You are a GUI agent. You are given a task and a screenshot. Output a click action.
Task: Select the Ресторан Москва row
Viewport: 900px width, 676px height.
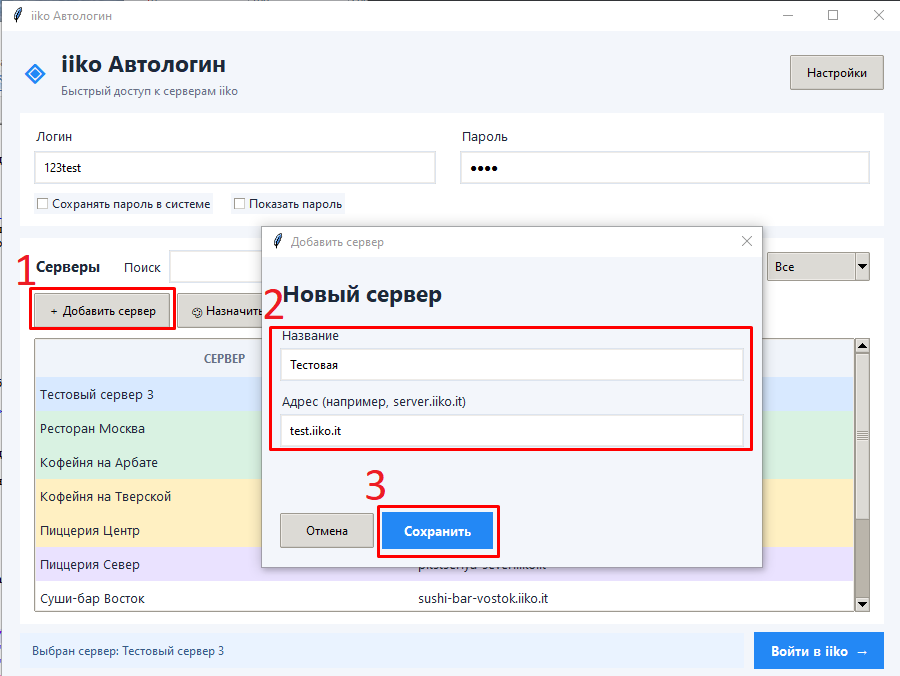pos(149,428)
